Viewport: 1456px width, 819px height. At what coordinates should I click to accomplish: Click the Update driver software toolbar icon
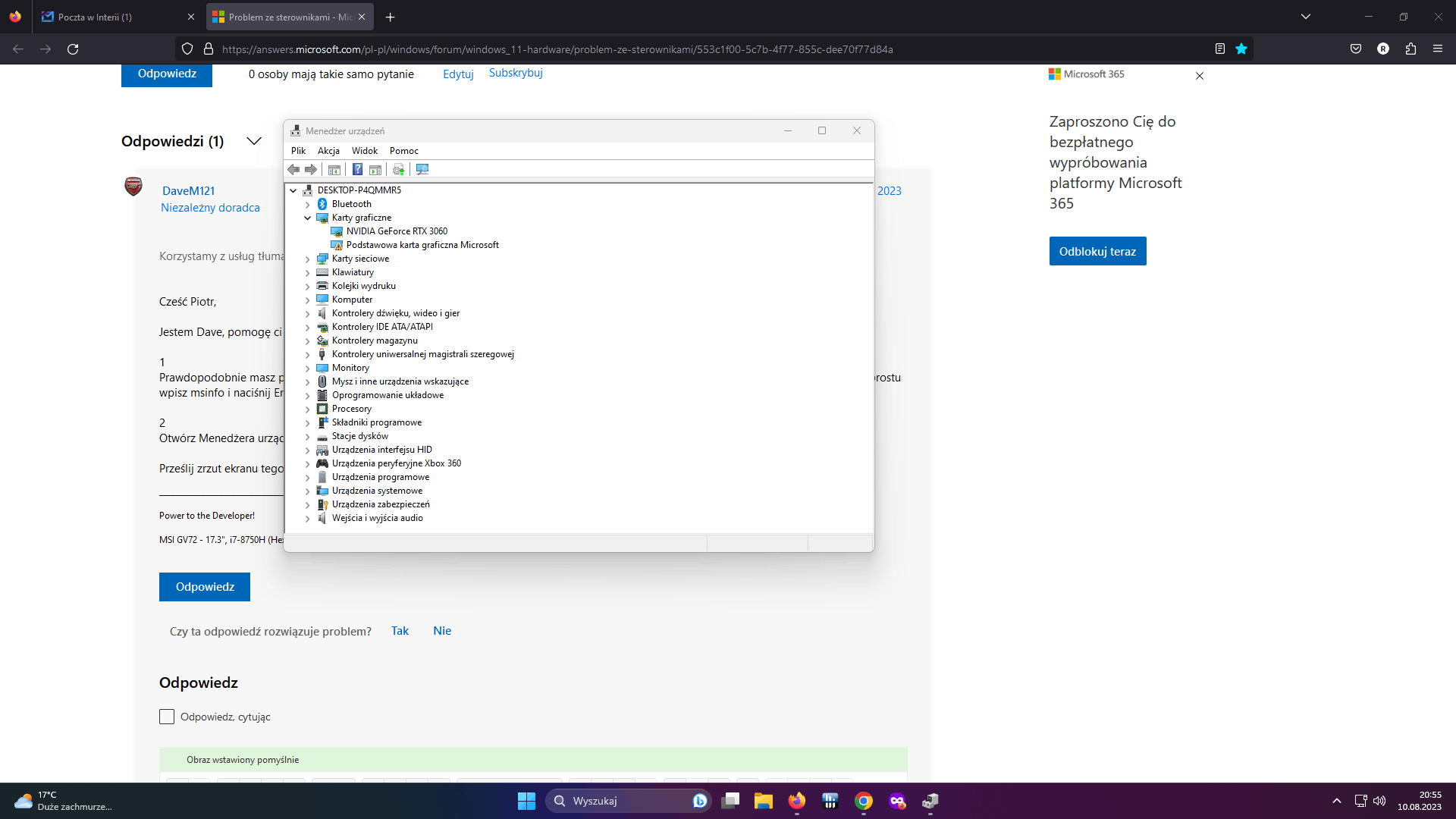click(398, 169)
